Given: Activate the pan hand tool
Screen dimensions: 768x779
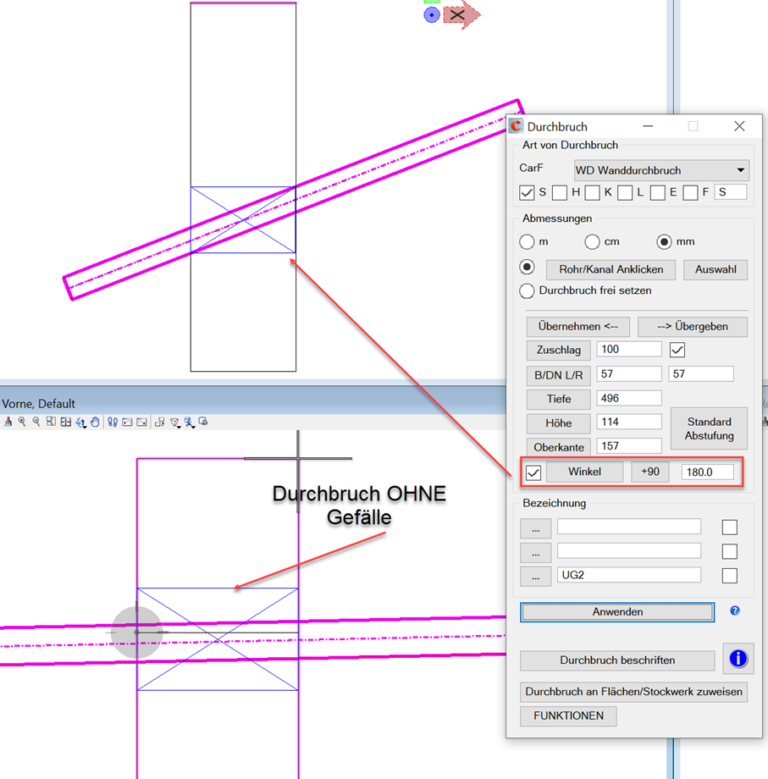Looking at the screenshot, I should 95,422.
